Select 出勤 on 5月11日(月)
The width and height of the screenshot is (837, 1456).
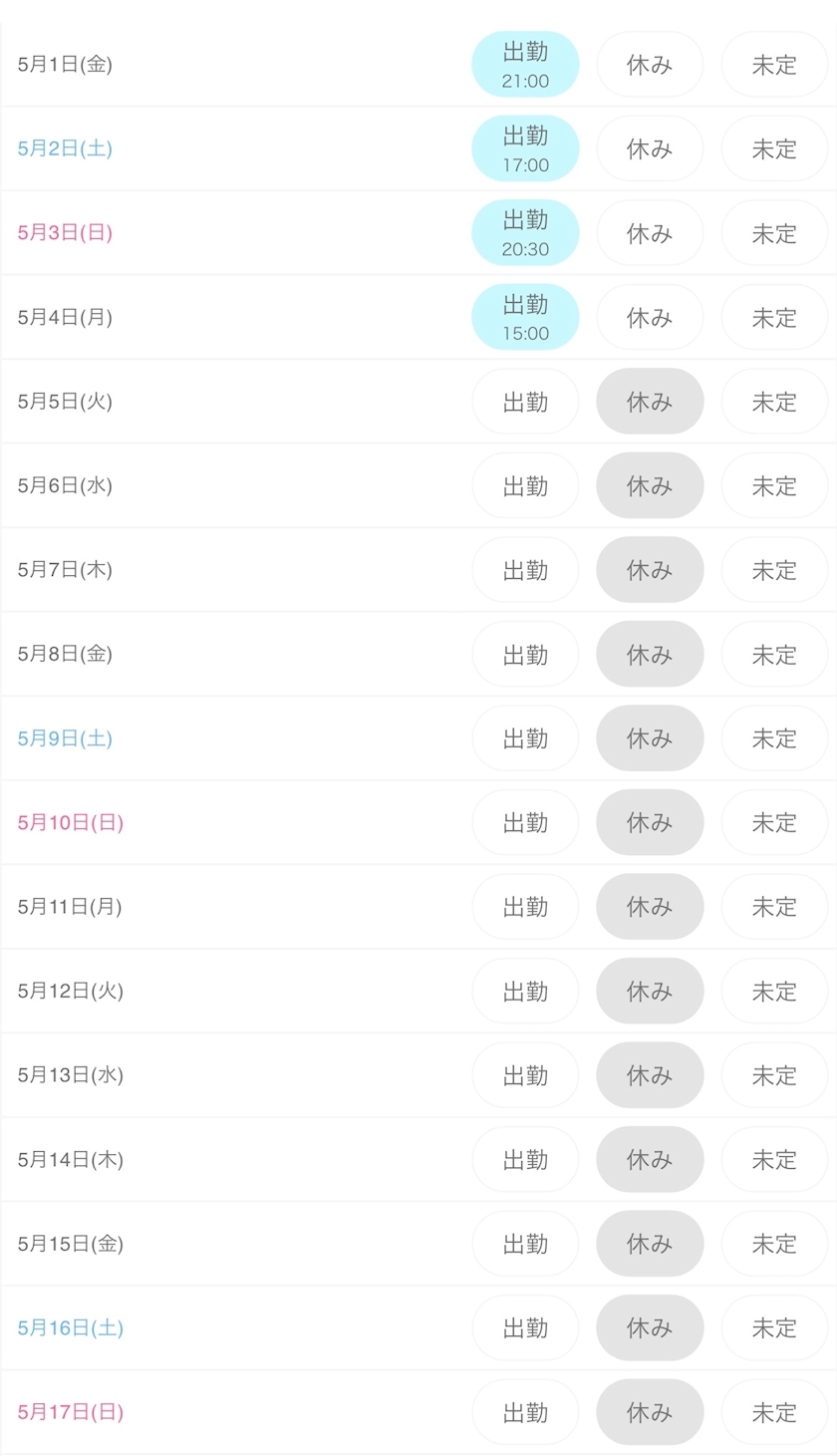(525, 907)
